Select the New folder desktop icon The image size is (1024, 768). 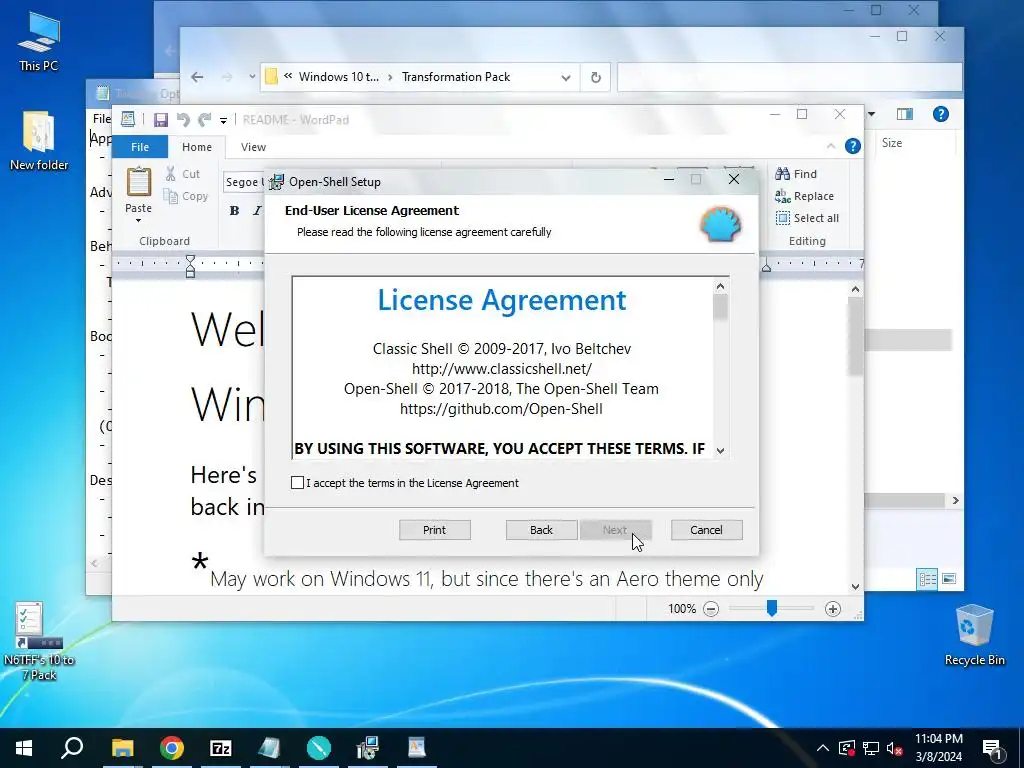point(39,141)
